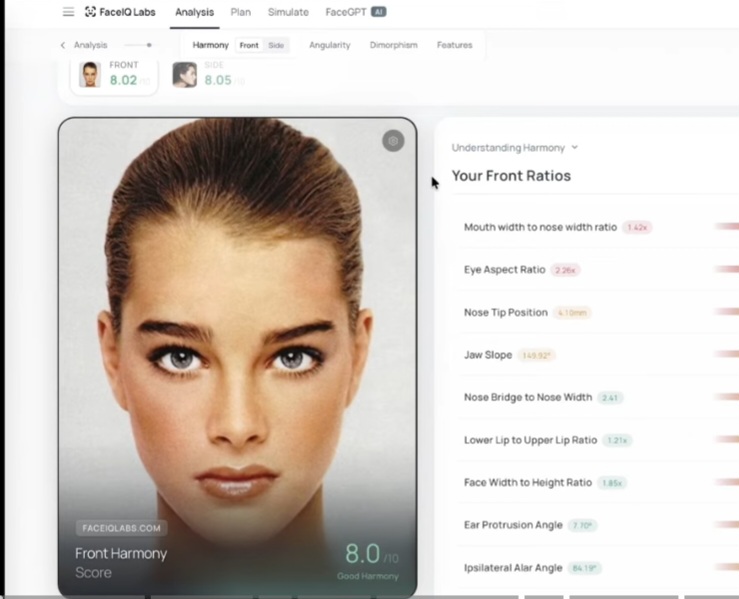
Task: Open the hamburger menu icon
Action: point(68,12)
